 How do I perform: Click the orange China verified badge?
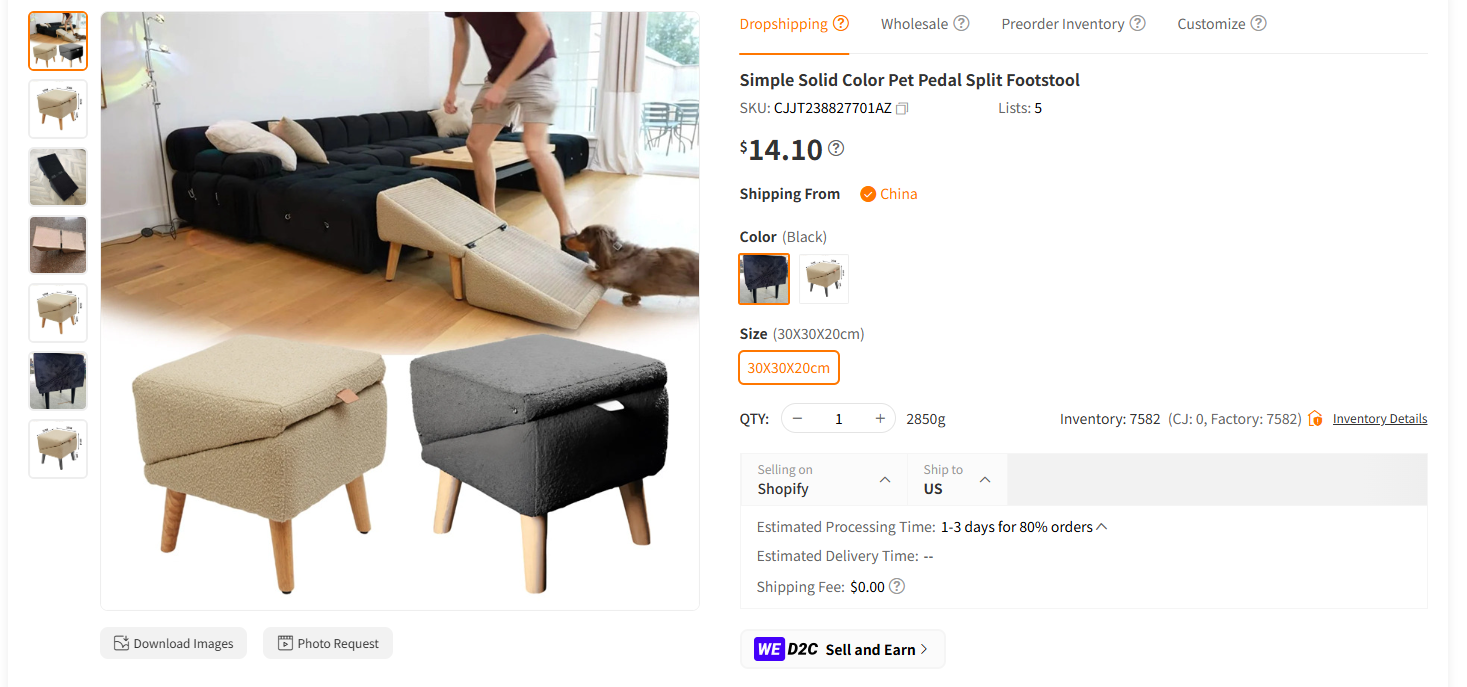[x=868, y=193]
